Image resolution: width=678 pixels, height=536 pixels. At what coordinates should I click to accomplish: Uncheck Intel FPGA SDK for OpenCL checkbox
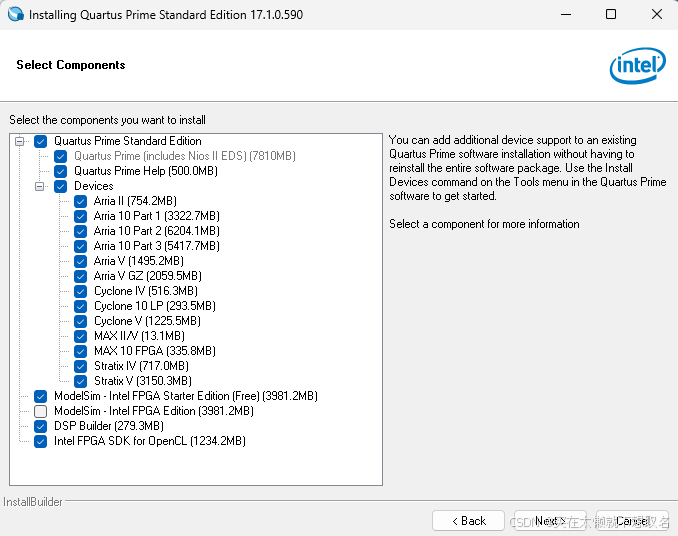[x=41, y=441]
